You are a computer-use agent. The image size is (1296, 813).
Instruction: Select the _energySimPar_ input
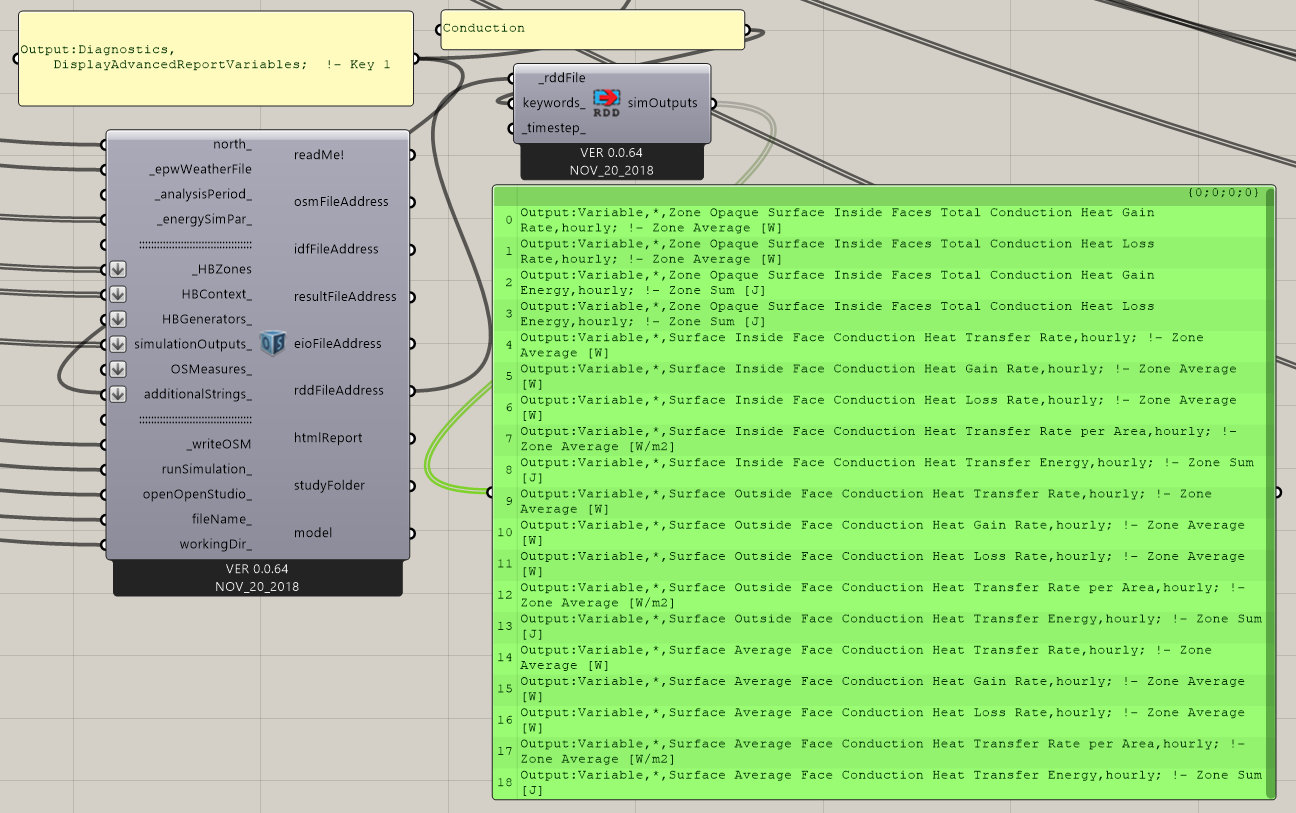pyautogui.click(x=204, y=219)
